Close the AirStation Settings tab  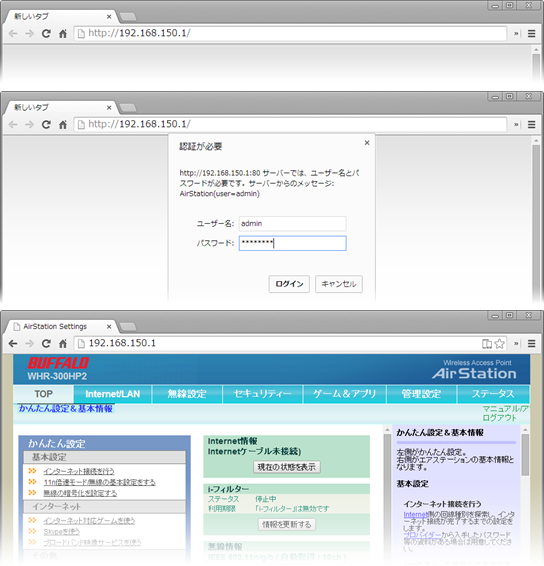[109, 327]
